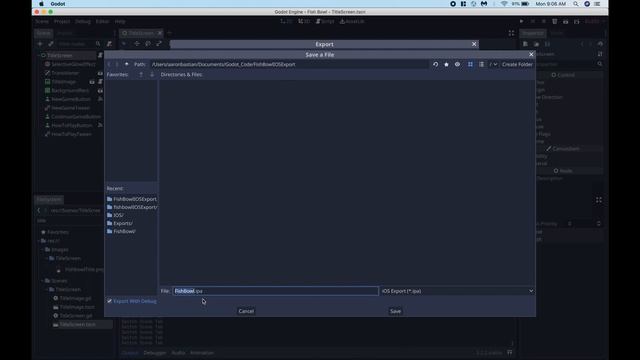Switch to the 2D workspace
640x360 pixels.
287,21
